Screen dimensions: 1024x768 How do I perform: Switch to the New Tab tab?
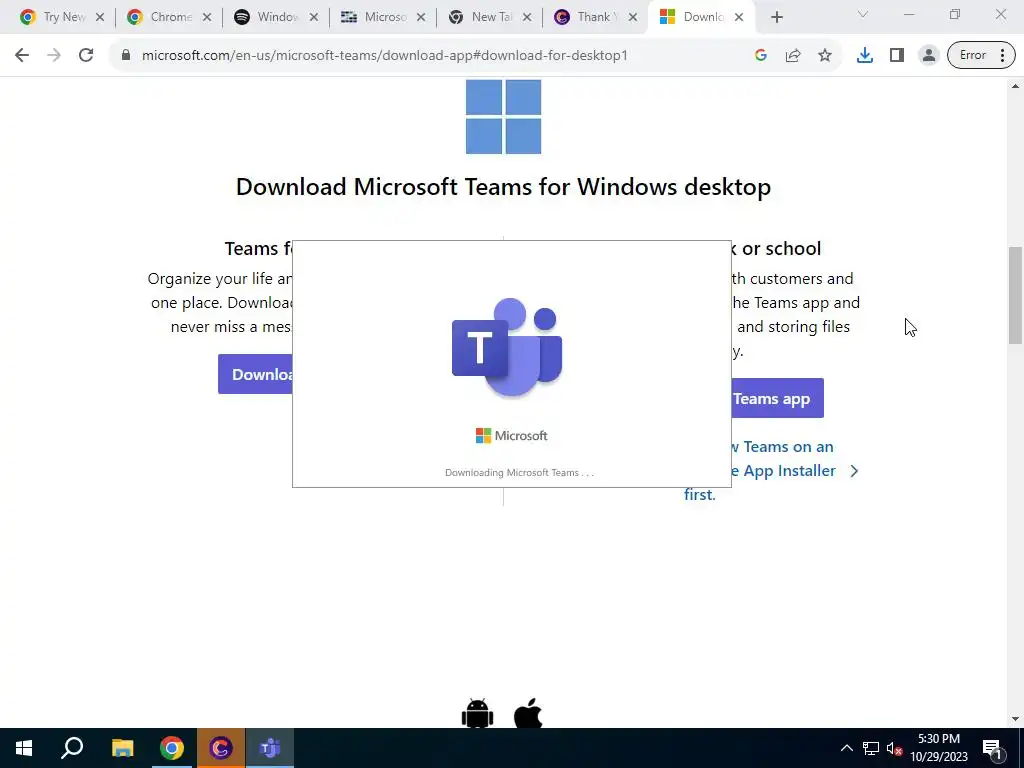490,17
